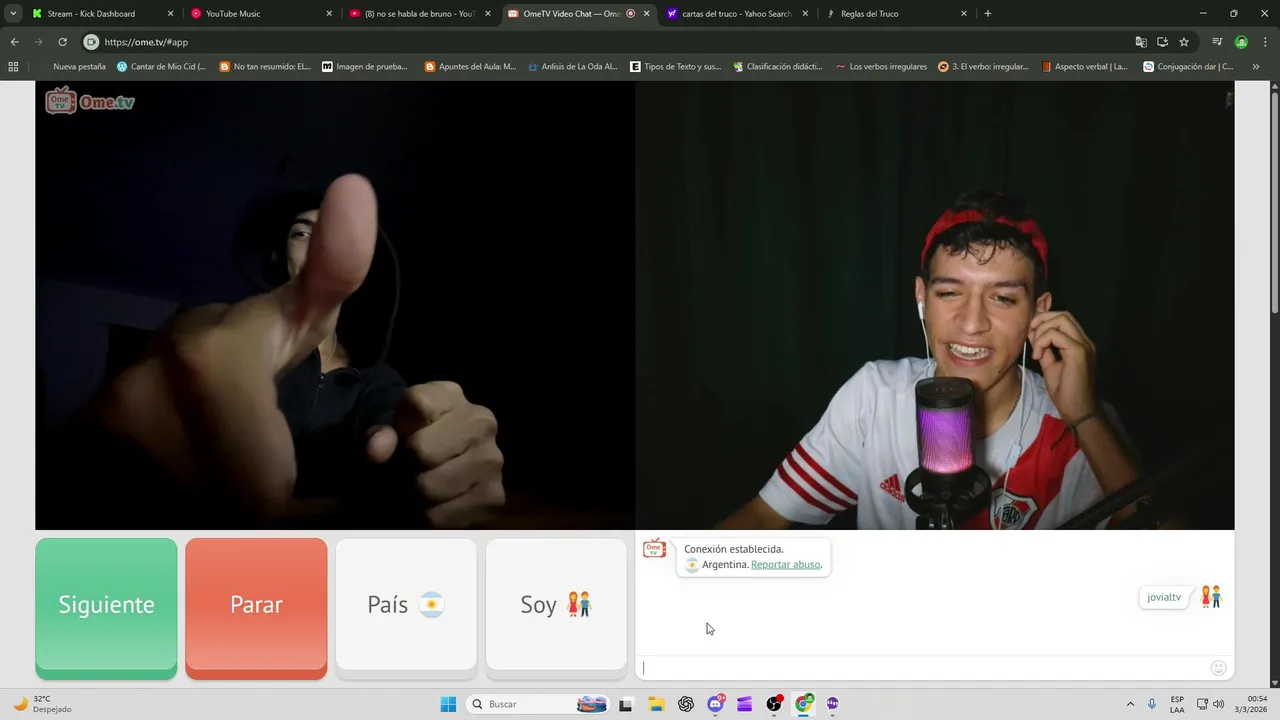Switch to the Reglas del Truco tab
Screen dimensions: 1280x720
pos(894,14)
